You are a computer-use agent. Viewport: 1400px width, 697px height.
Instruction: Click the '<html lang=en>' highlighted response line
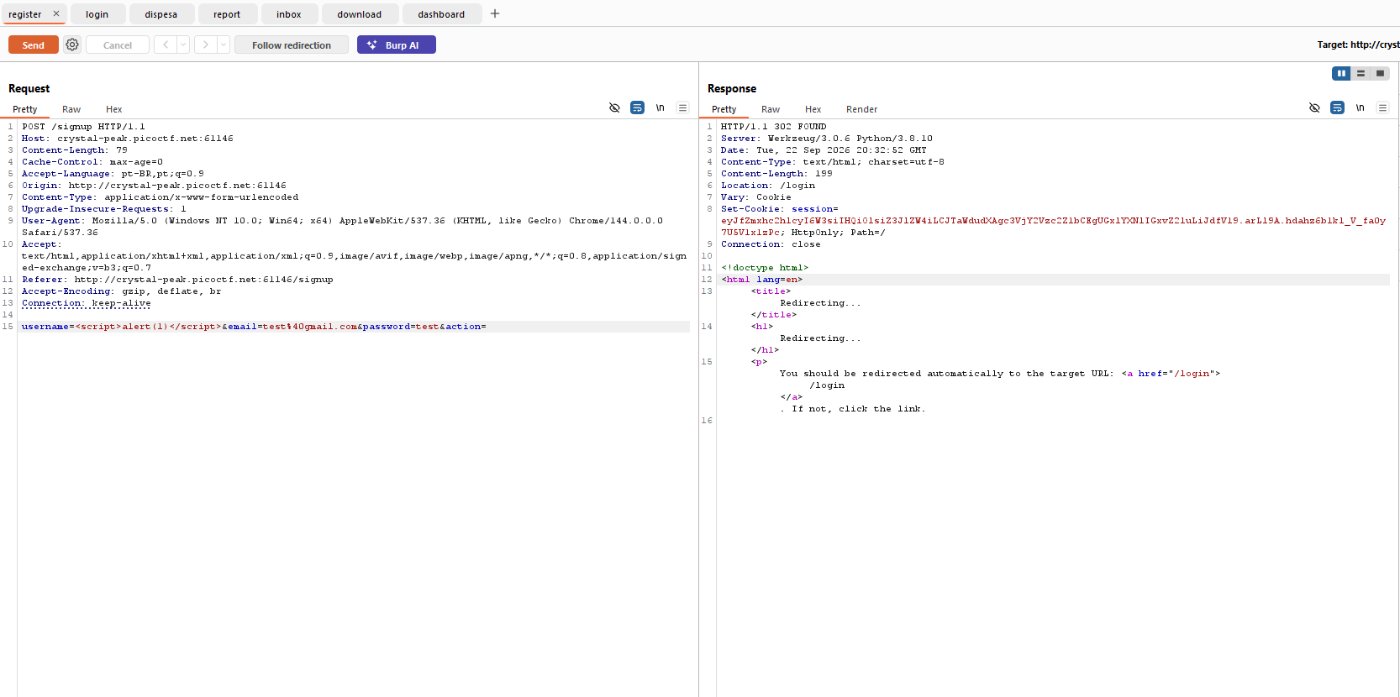point(761,279)
